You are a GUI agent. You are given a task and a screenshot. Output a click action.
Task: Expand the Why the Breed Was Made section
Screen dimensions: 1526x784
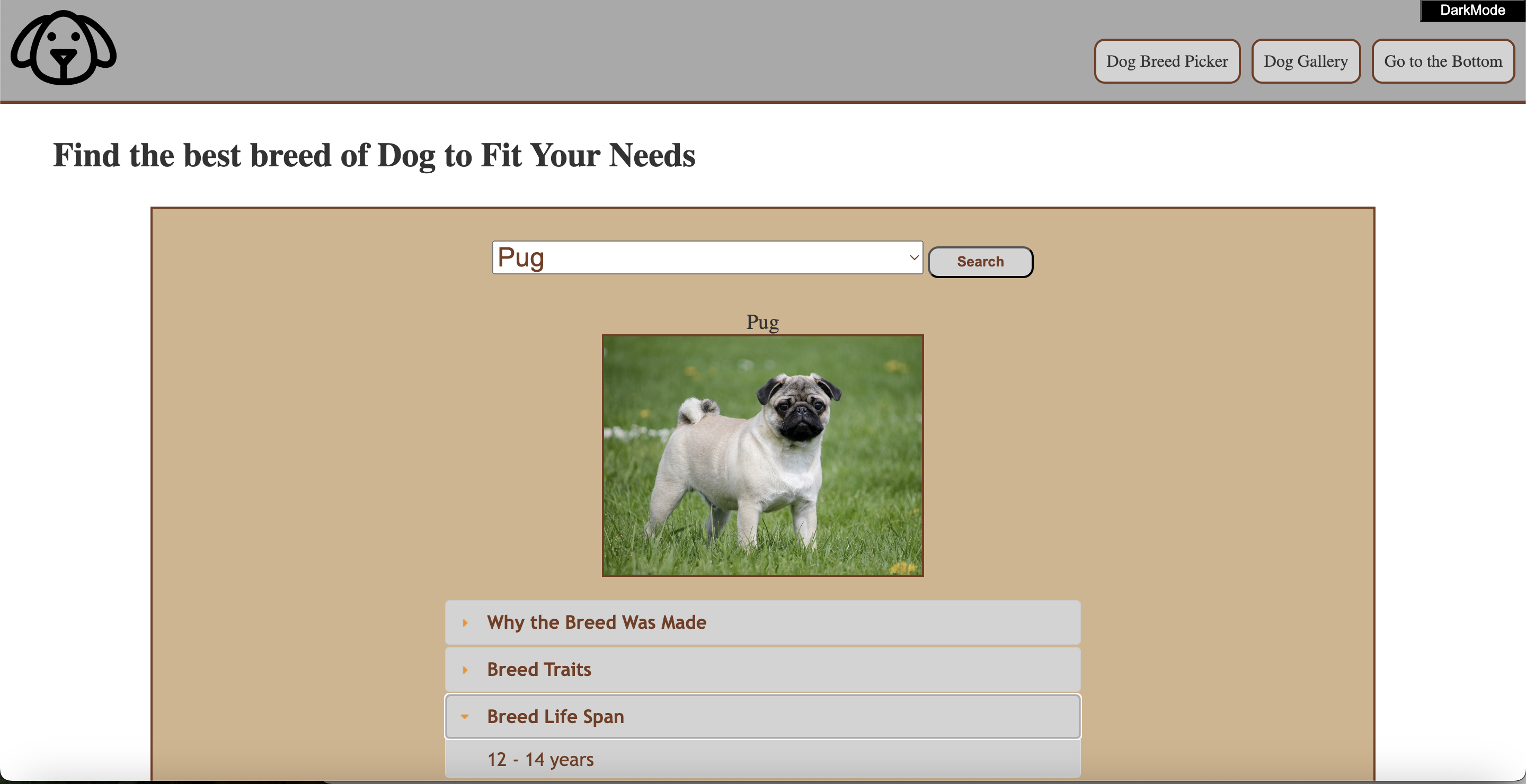596,623
